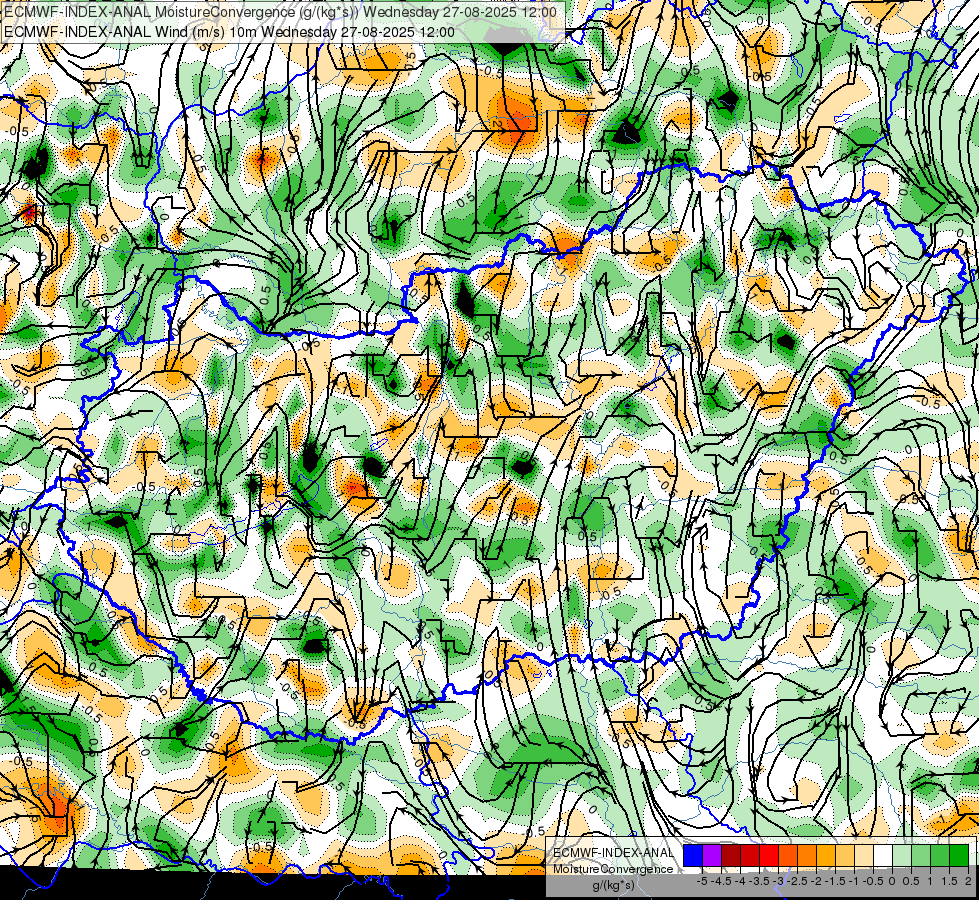This screenshot has width=979, height=900.
Task: Pick the orange-red swatch between -3 and -2.5
Action: pyautogui.click(x=788, y=856)
